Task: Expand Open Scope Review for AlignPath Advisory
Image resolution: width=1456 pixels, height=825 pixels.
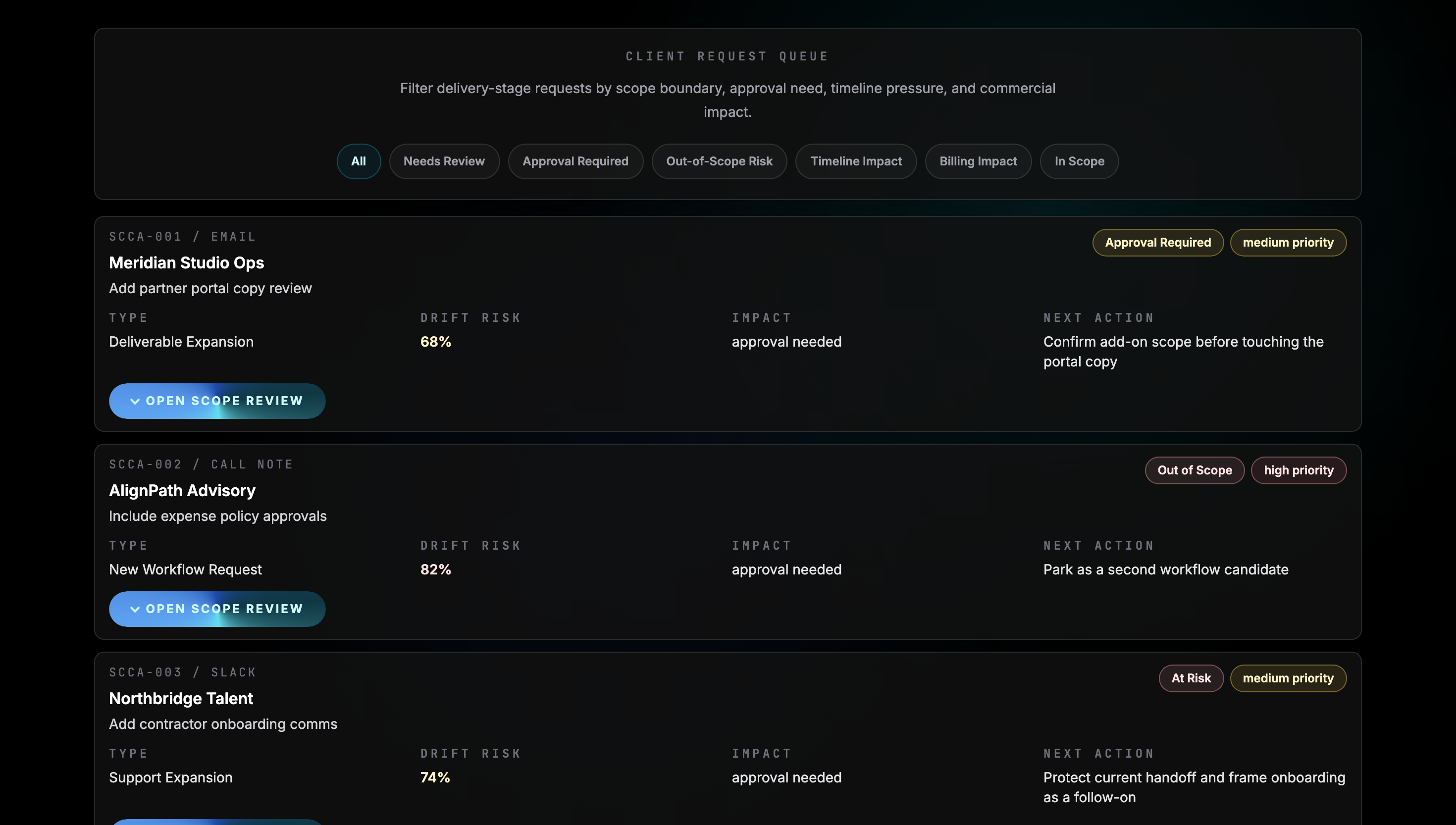Action: (x=217, y=609)
